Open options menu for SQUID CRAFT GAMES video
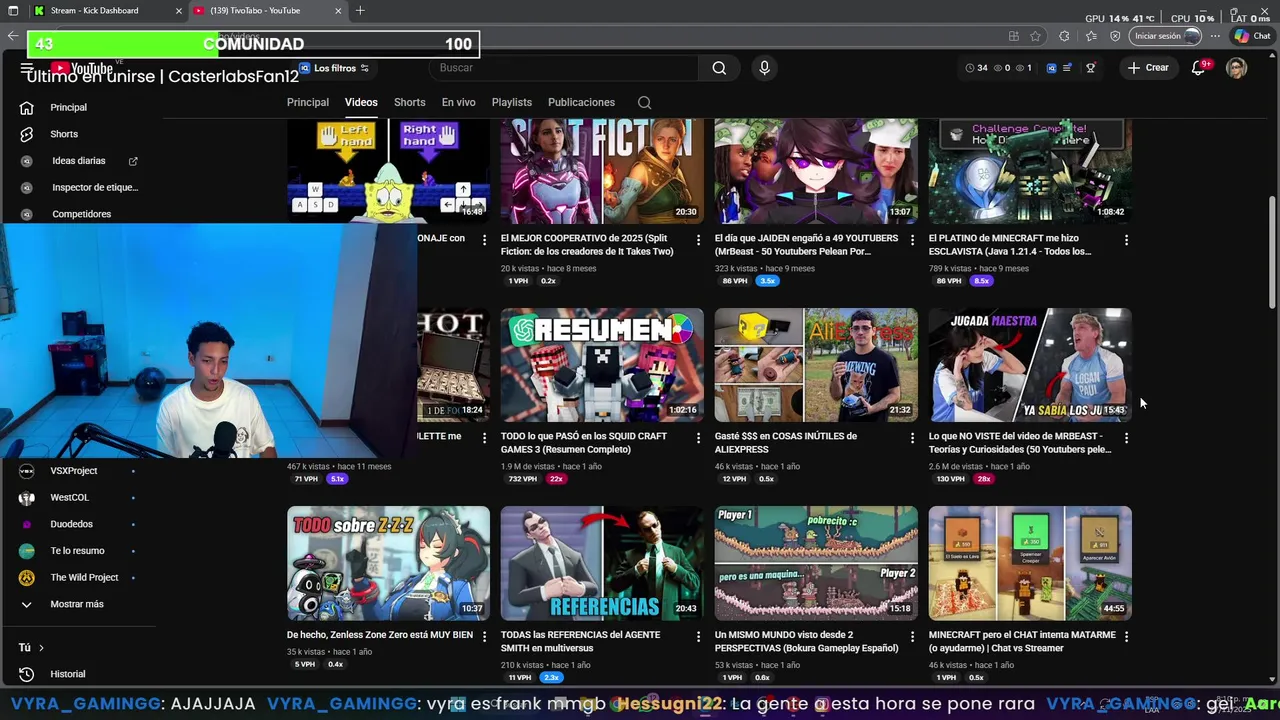 (x=698, y=438)
